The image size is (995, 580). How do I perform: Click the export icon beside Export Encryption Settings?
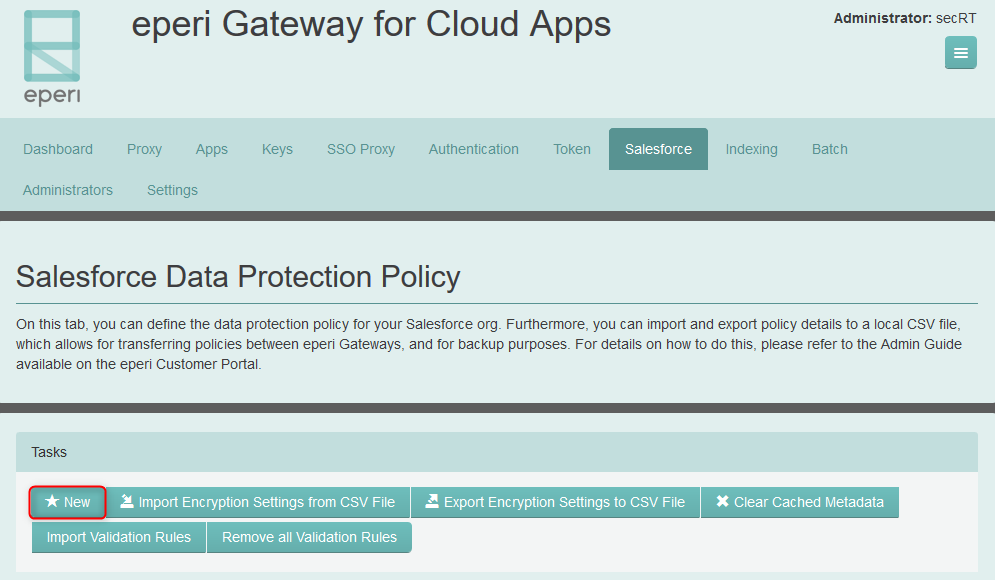[x=432, y=501]
